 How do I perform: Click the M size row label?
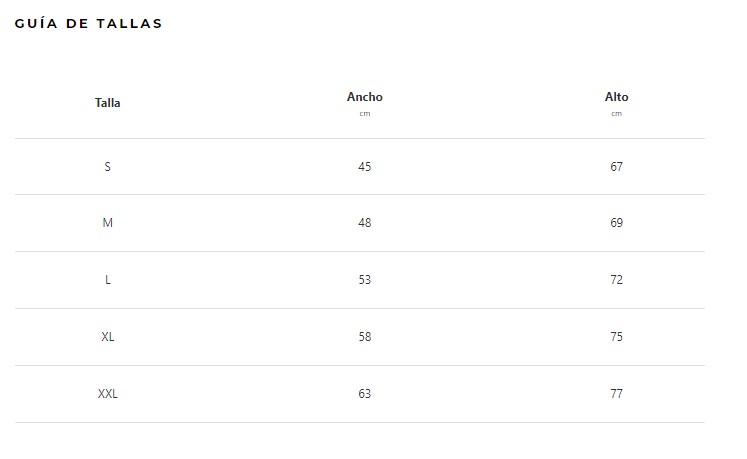pos(108,223)
